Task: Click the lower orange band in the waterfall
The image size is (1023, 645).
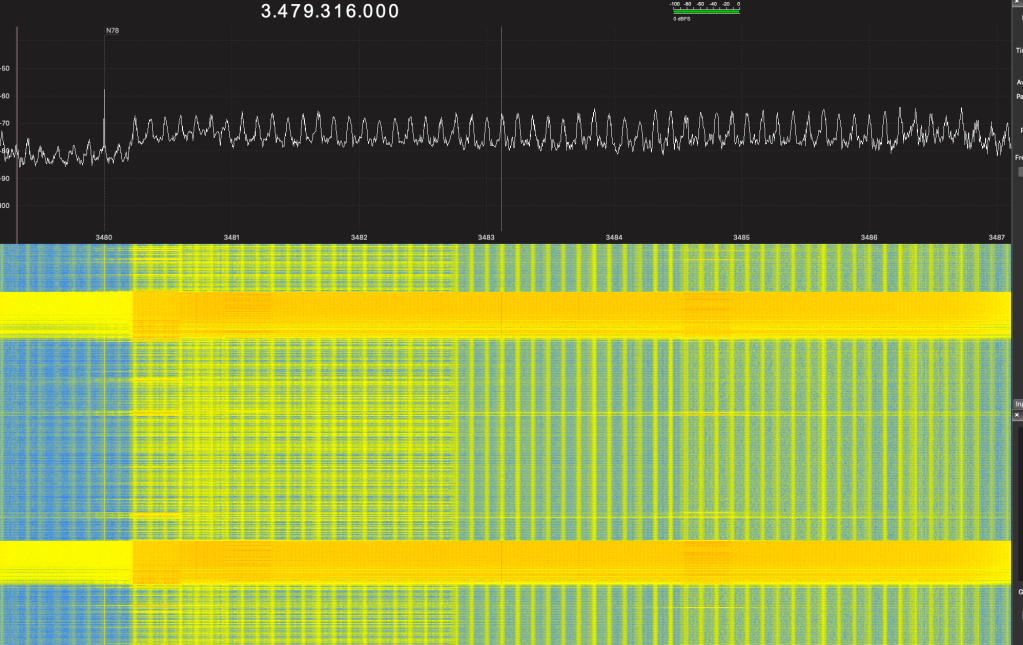Action: click(x=560, y=562)
